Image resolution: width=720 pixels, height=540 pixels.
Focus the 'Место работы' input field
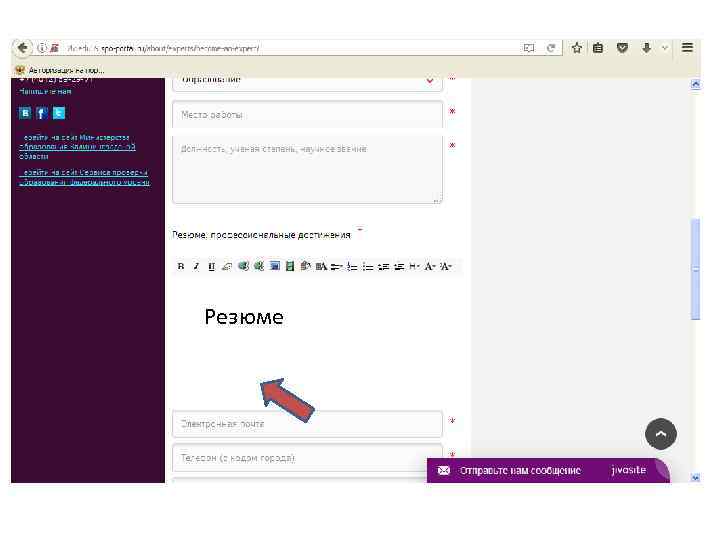pyautogui.click(x=307, y=114)
